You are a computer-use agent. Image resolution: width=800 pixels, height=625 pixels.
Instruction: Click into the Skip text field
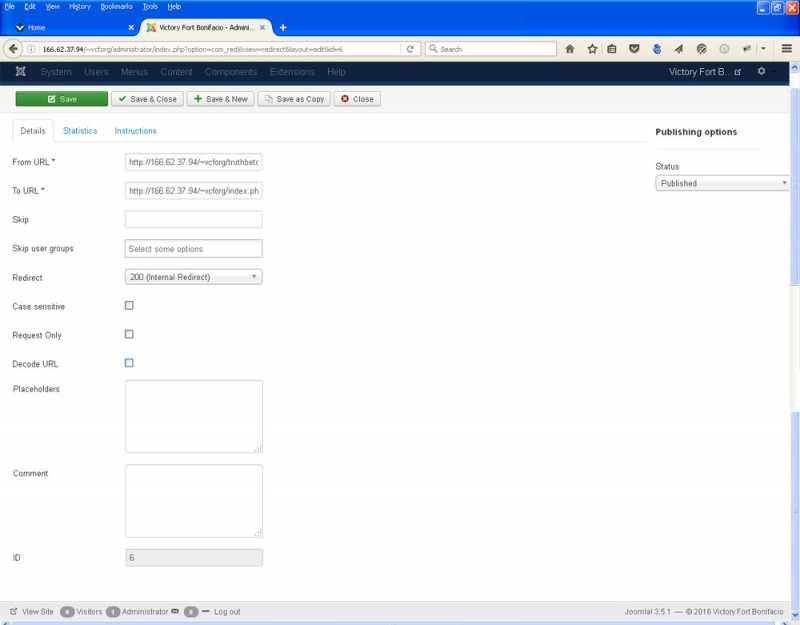(193, 219)
